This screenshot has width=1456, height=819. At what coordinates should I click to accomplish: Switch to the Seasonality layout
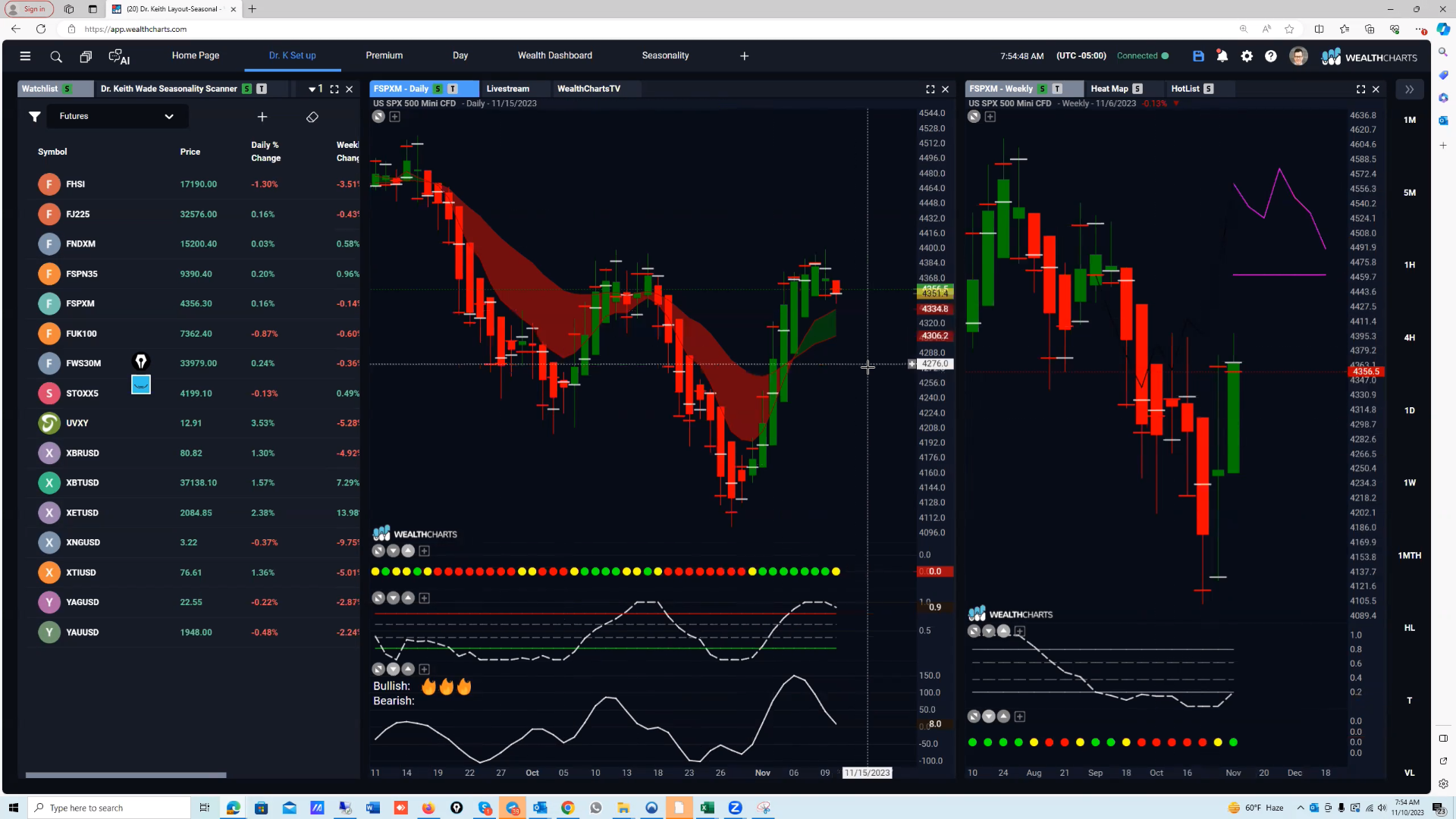point(665,55)
